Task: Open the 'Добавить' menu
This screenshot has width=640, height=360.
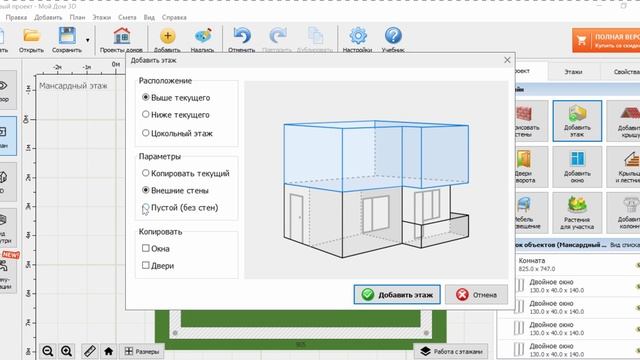Action: click(x=48, y=18)
